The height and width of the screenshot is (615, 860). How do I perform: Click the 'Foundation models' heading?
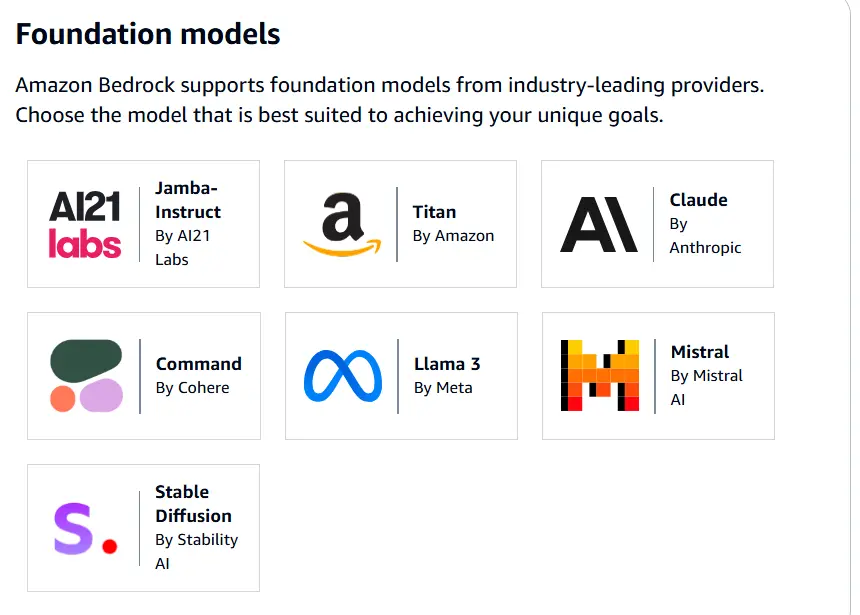148,35
